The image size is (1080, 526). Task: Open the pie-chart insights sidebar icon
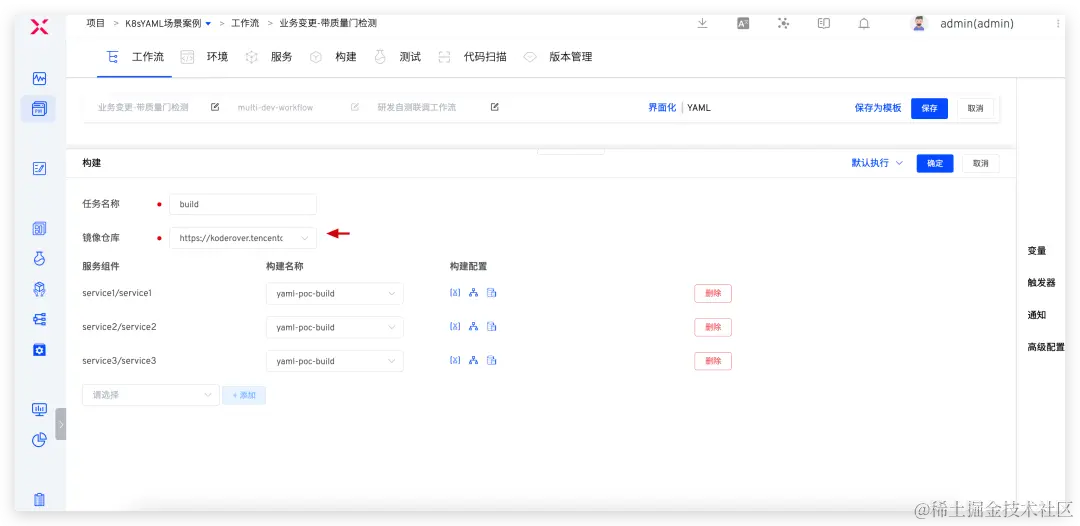39,439
